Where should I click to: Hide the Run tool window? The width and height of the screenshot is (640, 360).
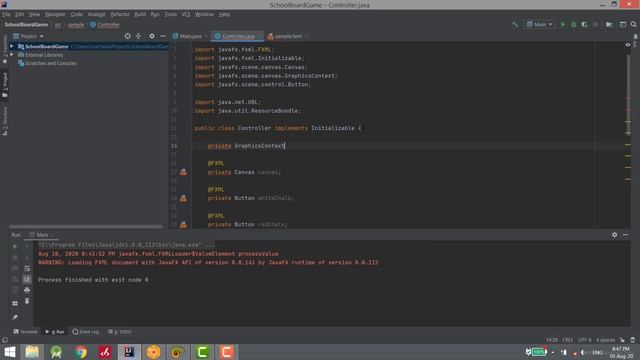pos(625,235)
